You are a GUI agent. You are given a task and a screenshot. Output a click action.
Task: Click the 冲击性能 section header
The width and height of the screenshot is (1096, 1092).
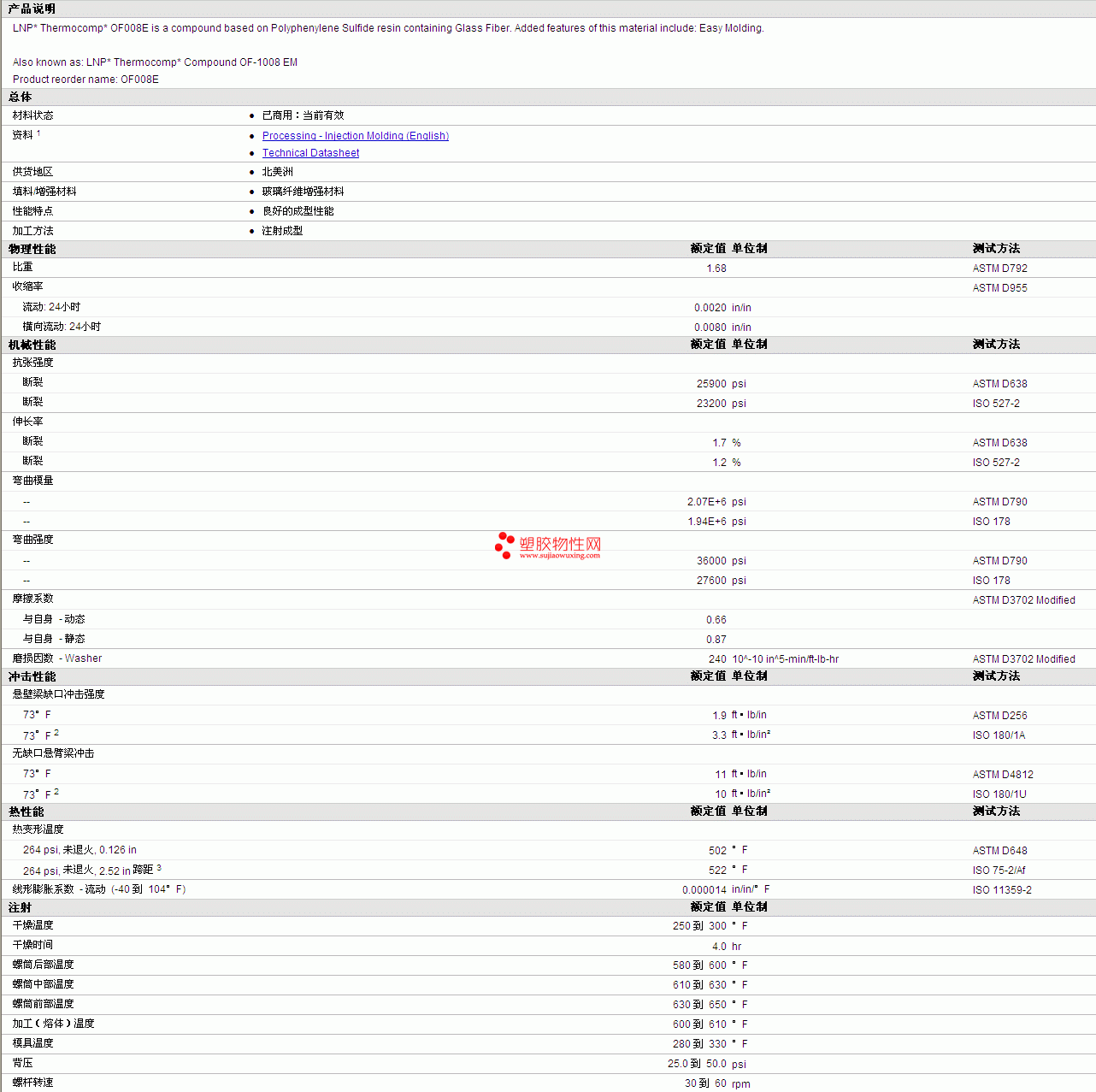pyautogui.click(x=32, y=677)
